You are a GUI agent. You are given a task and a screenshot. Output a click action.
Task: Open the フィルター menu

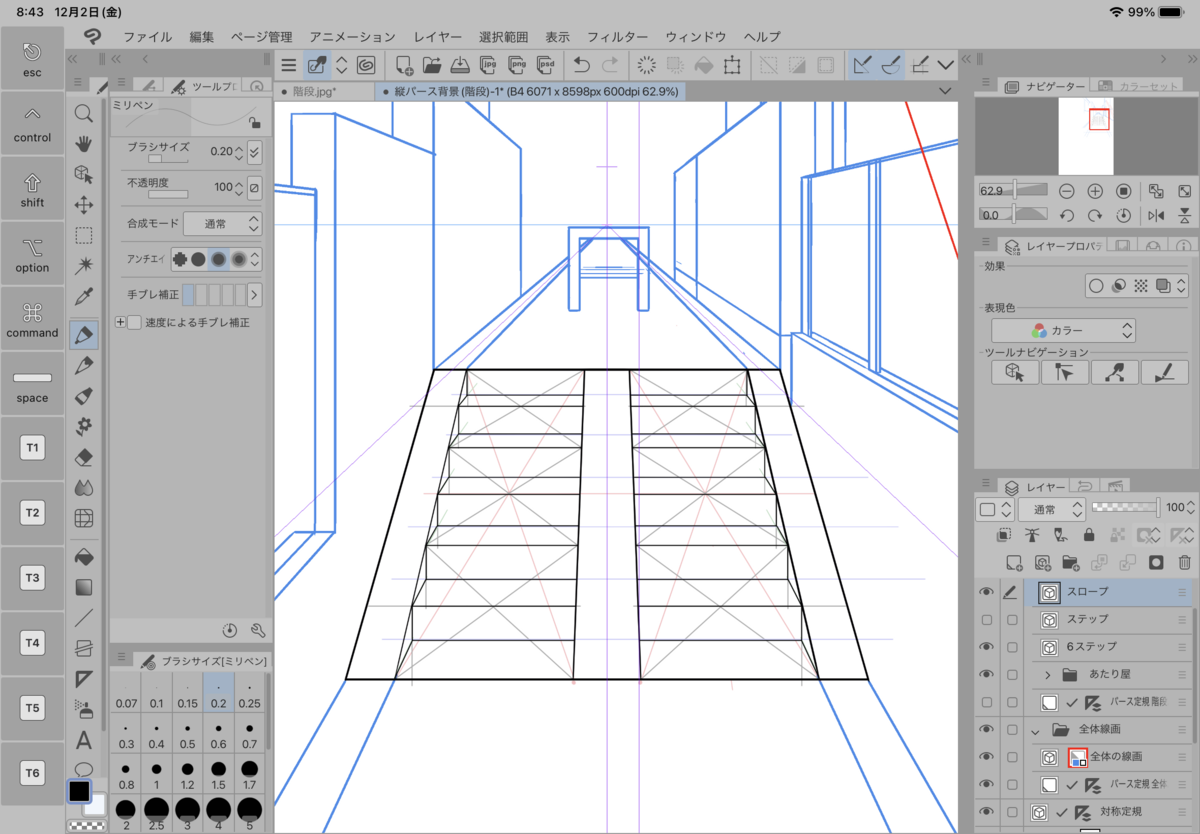617,36
